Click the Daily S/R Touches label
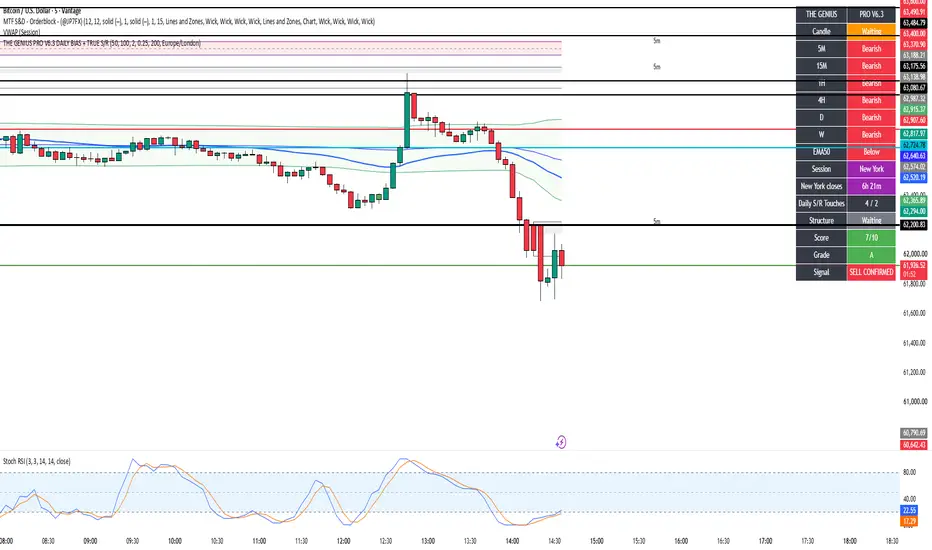 (x=821, y=203)
